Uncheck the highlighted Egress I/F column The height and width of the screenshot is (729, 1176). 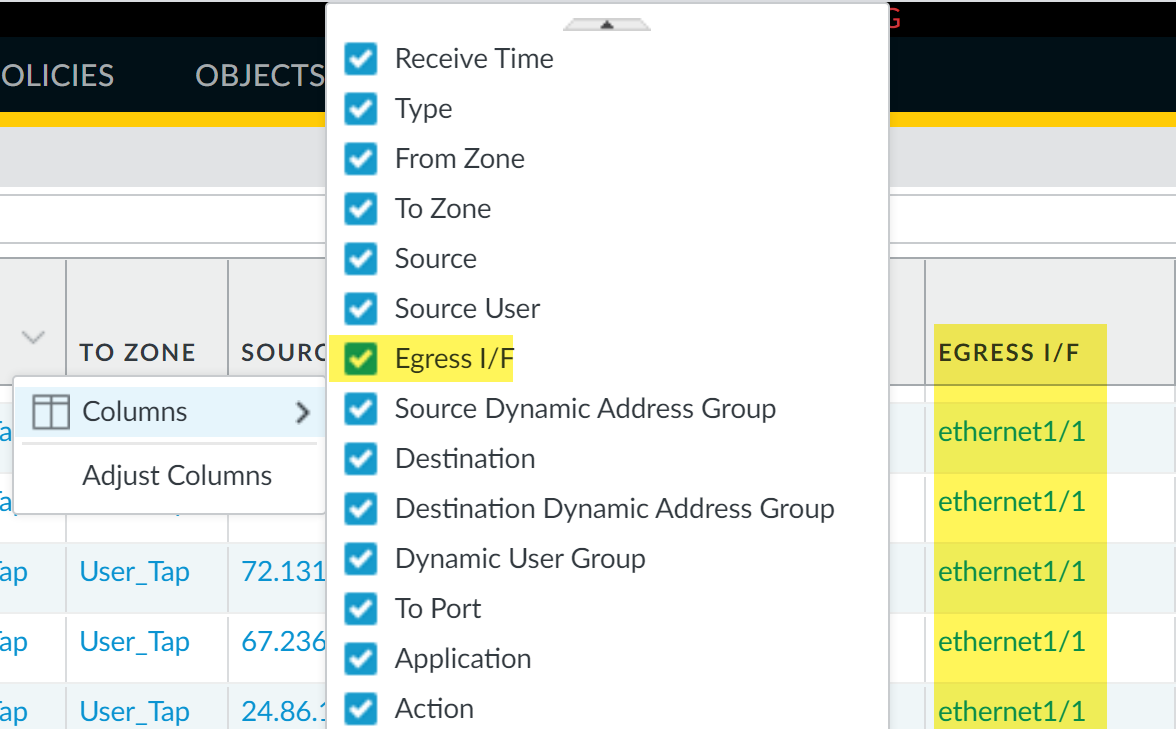coord(360,358)
